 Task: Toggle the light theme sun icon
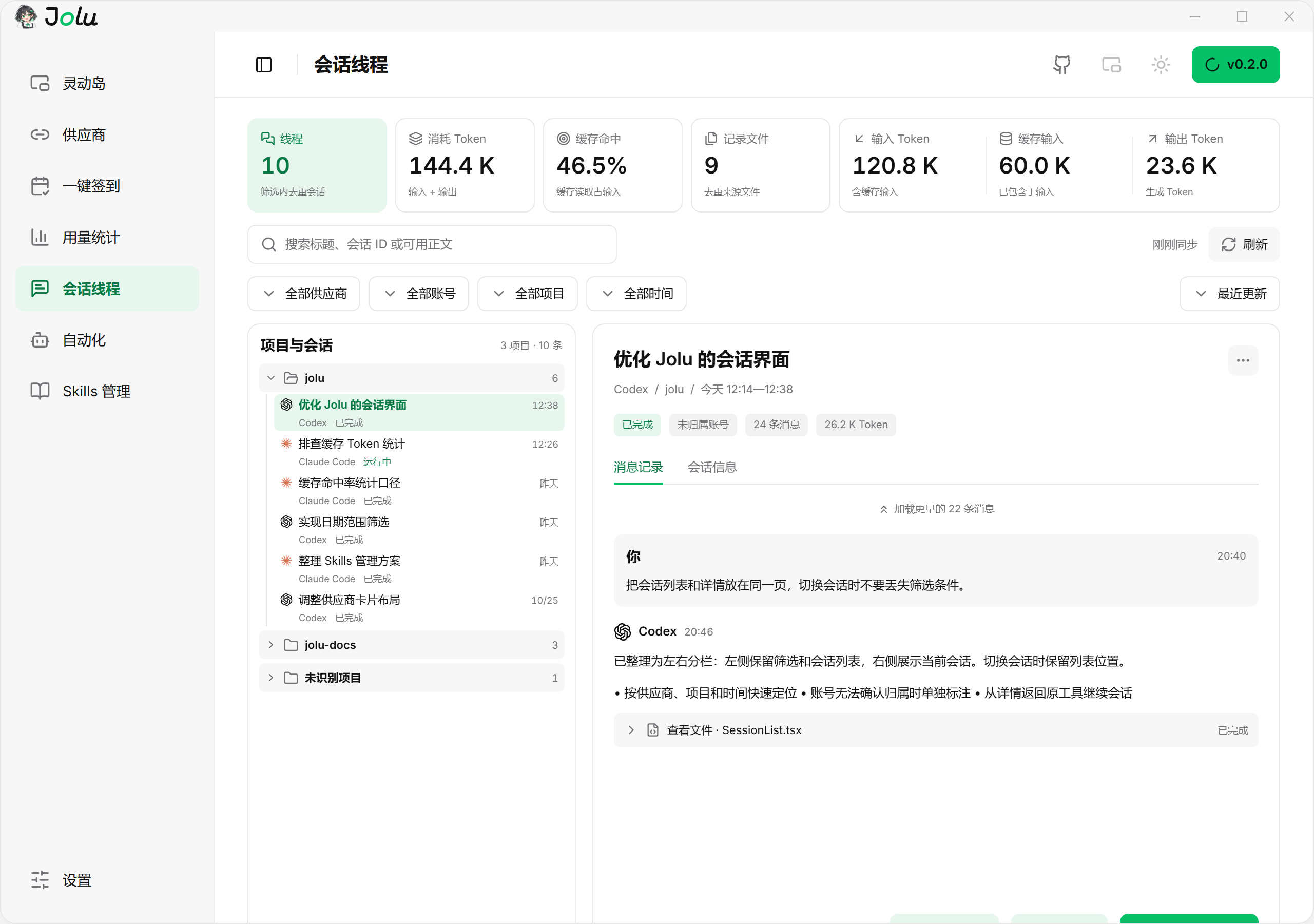click(x=1161, y=65)
